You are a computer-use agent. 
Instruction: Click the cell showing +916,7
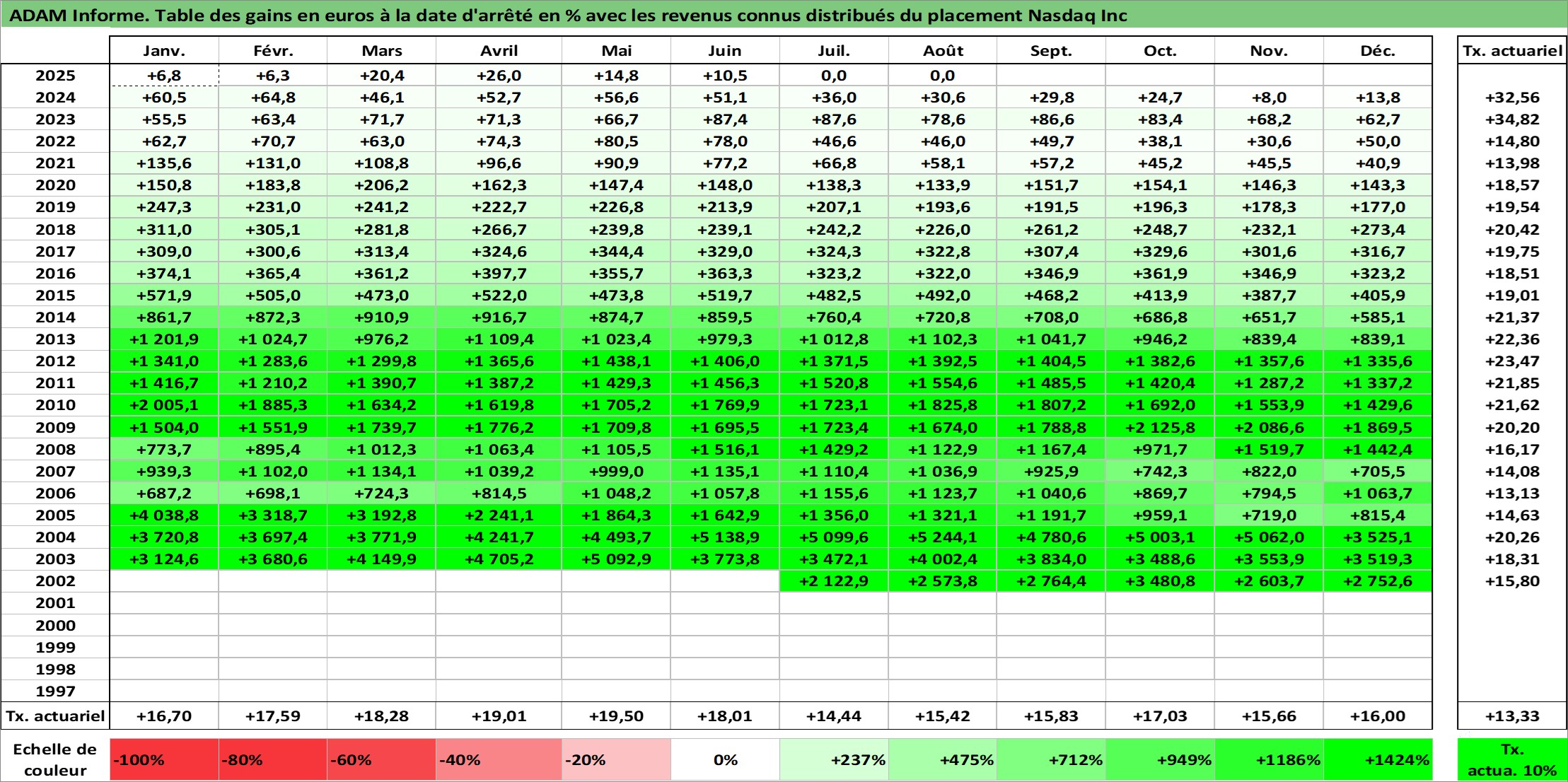[499, 317]
